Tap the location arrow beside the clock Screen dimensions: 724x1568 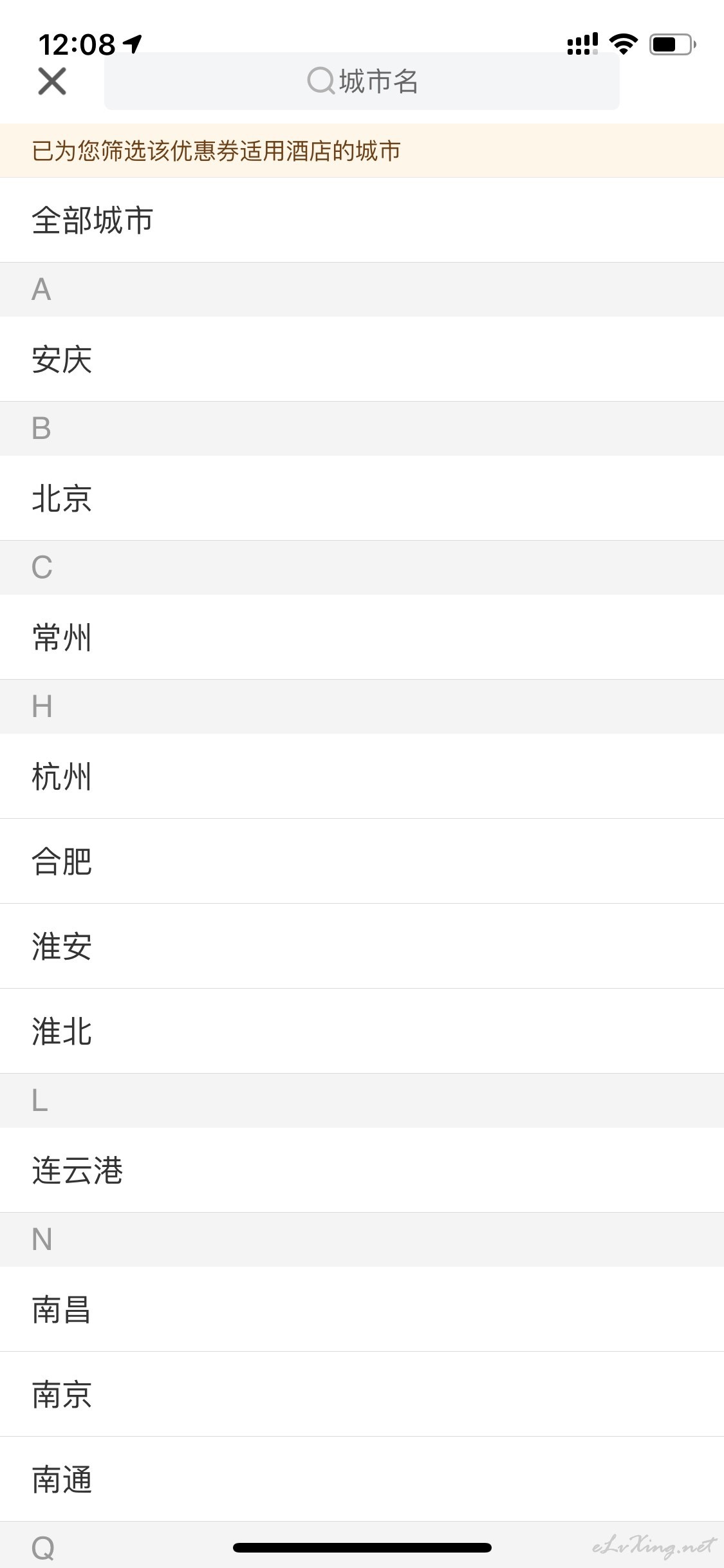pyautogui.click(x=133, y=44)
